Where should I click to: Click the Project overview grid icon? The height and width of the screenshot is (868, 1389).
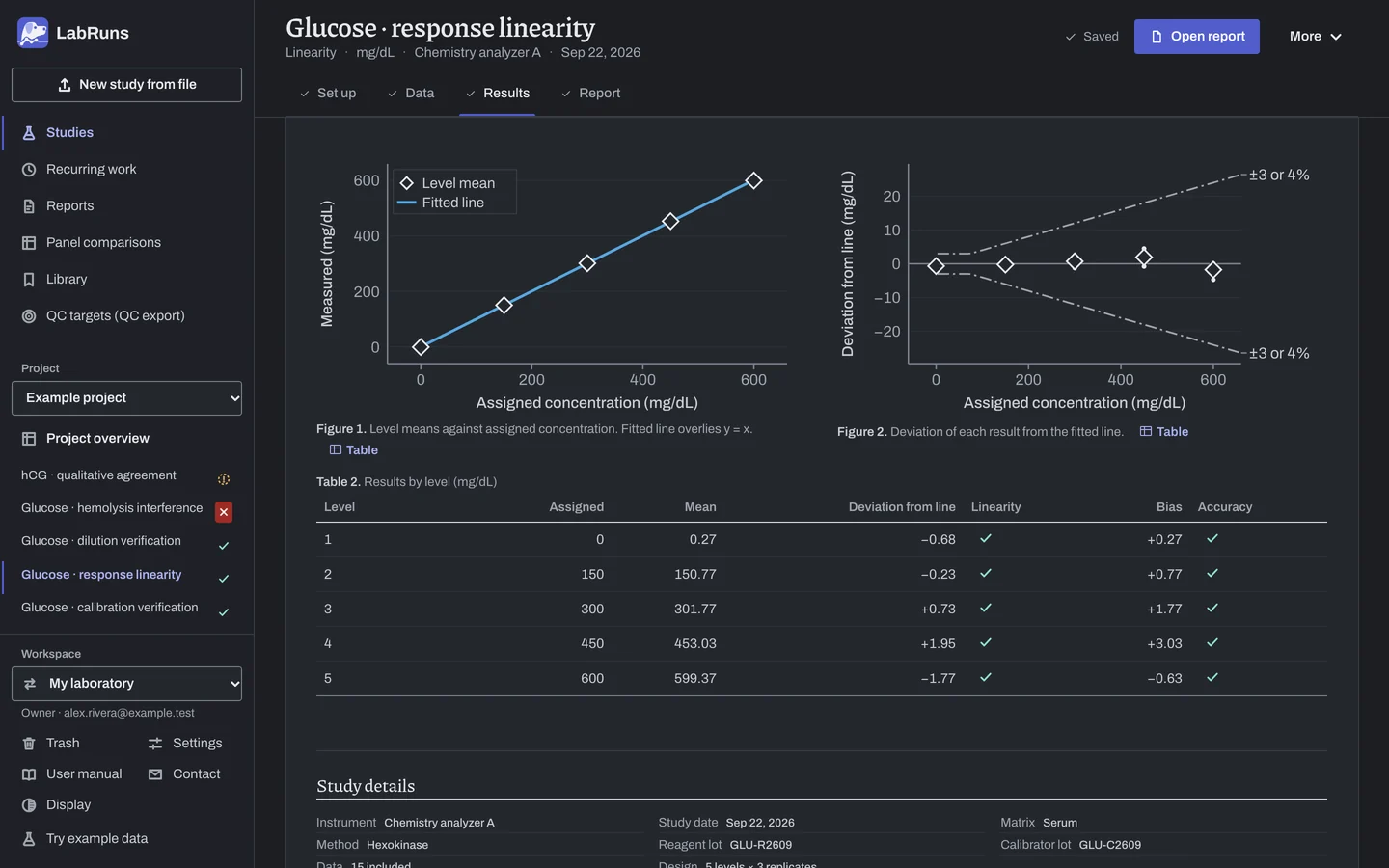[29, 439]
